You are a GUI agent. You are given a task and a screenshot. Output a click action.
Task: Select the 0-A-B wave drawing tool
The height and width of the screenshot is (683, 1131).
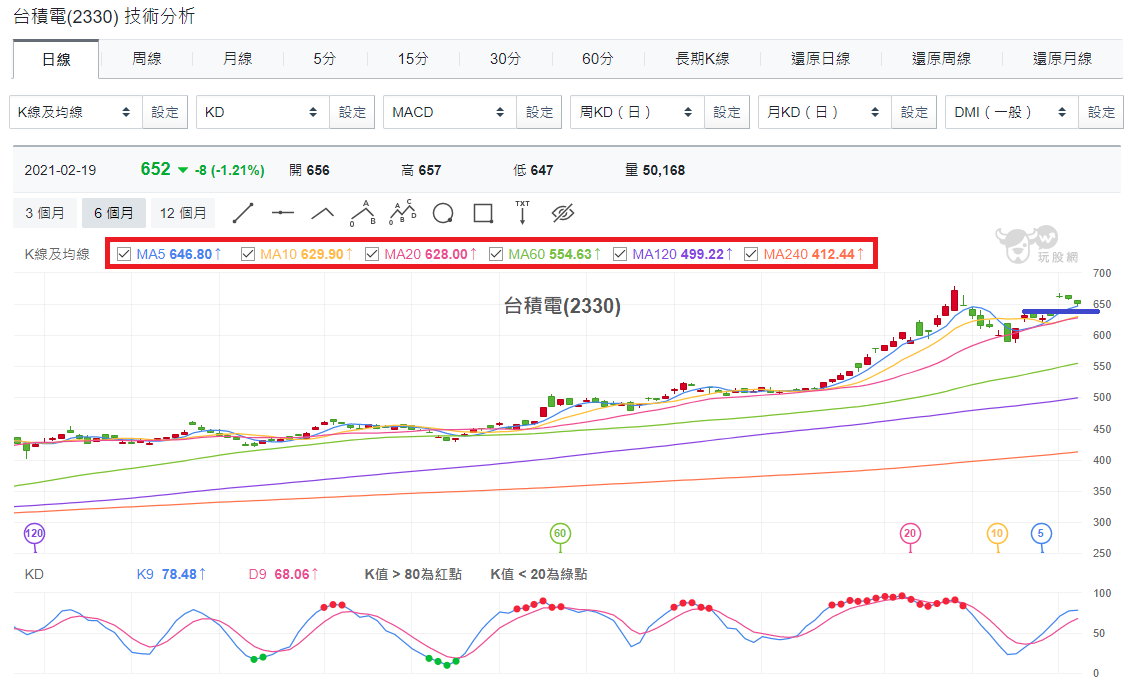363,213
